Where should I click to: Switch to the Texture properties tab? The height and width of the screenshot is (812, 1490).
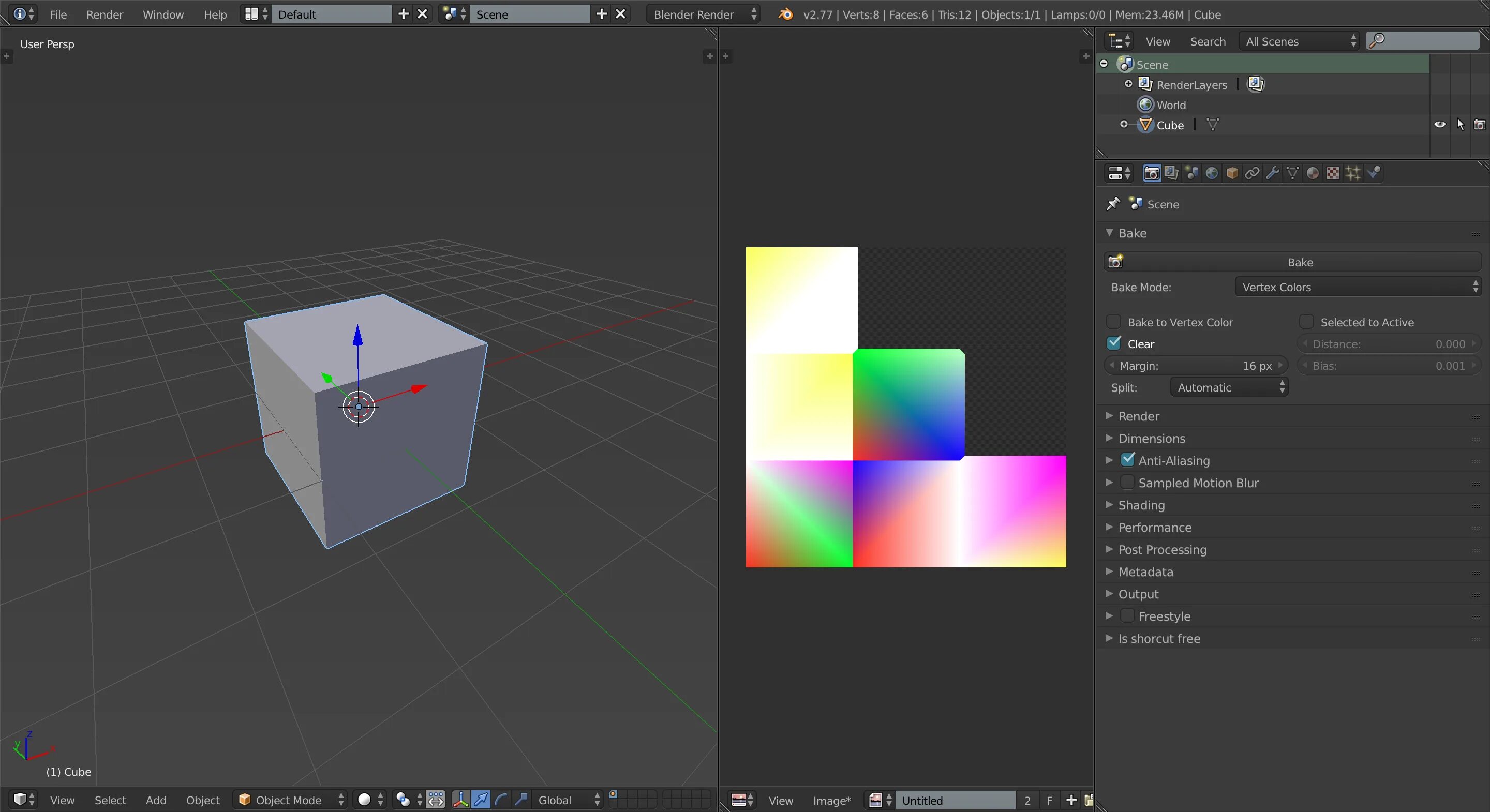point(1333,173)
